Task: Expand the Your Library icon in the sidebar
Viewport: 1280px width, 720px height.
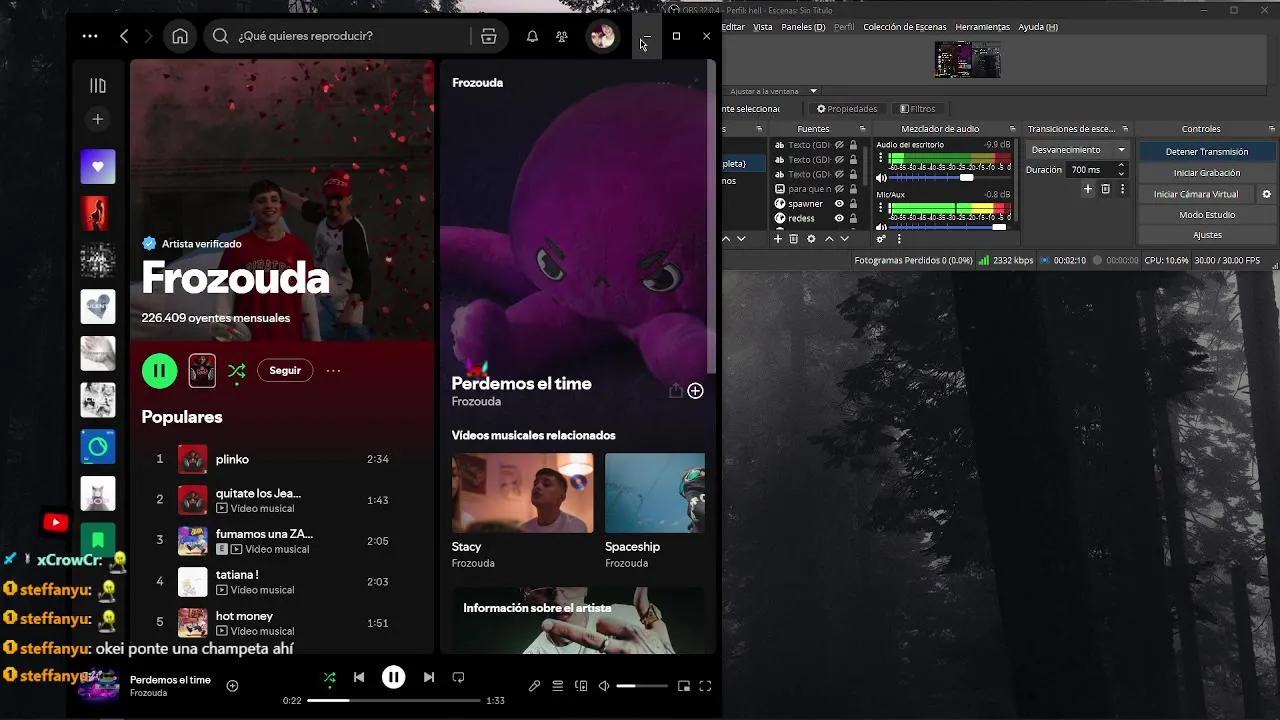Action: tap(98, 86)
